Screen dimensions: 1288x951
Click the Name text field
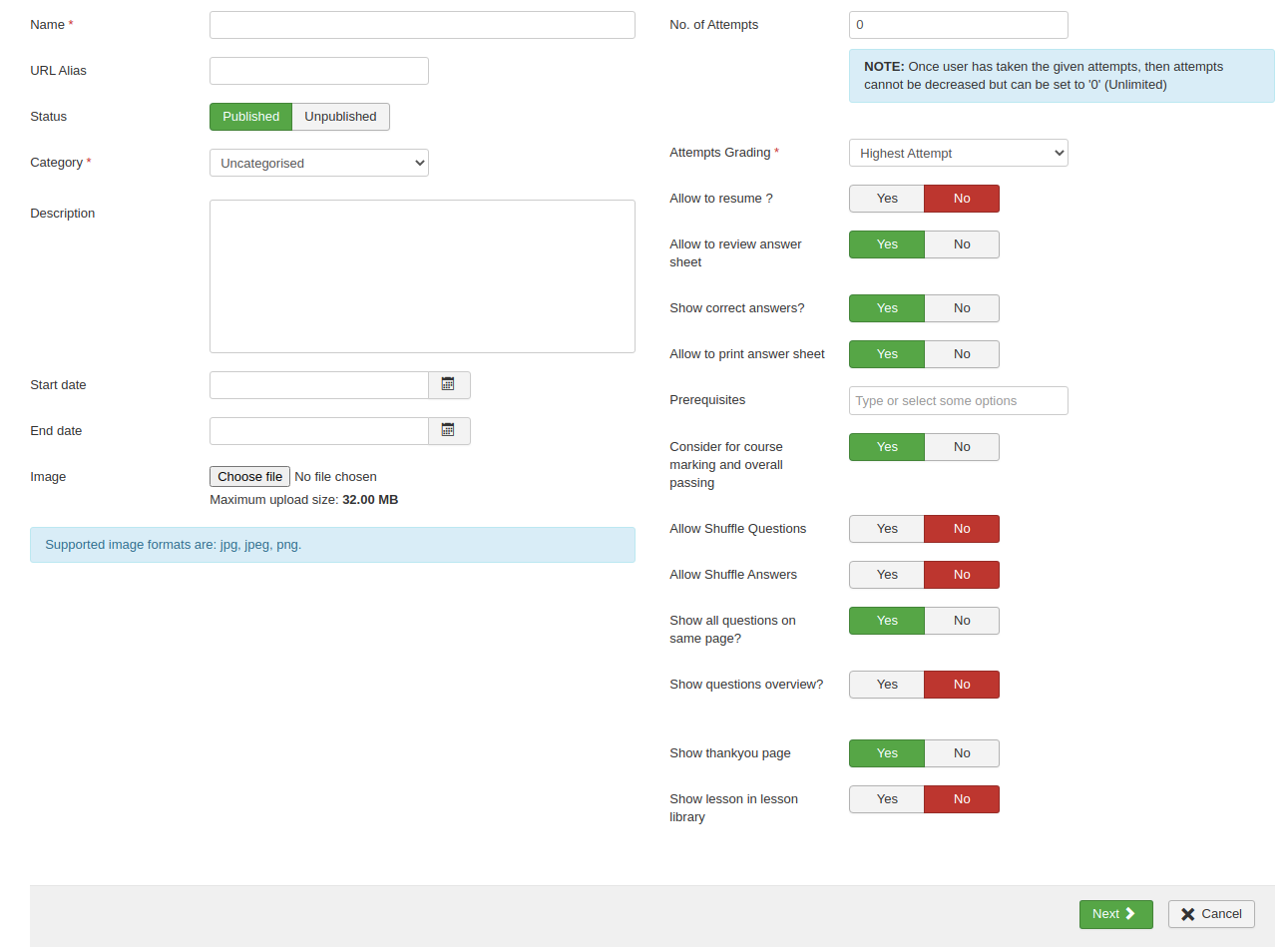coord(422,25)
